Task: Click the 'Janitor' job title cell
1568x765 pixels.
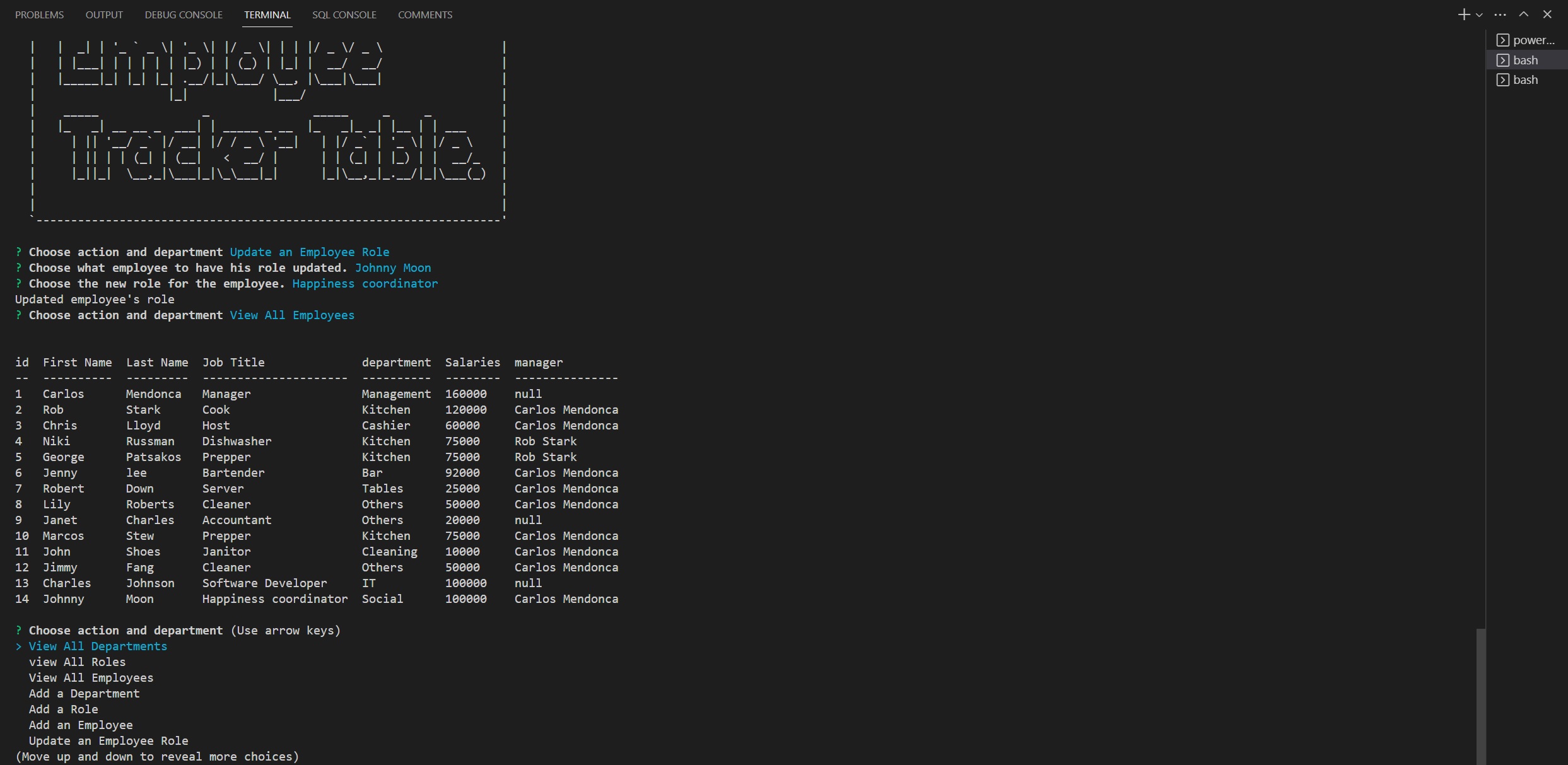Action: 226,552
